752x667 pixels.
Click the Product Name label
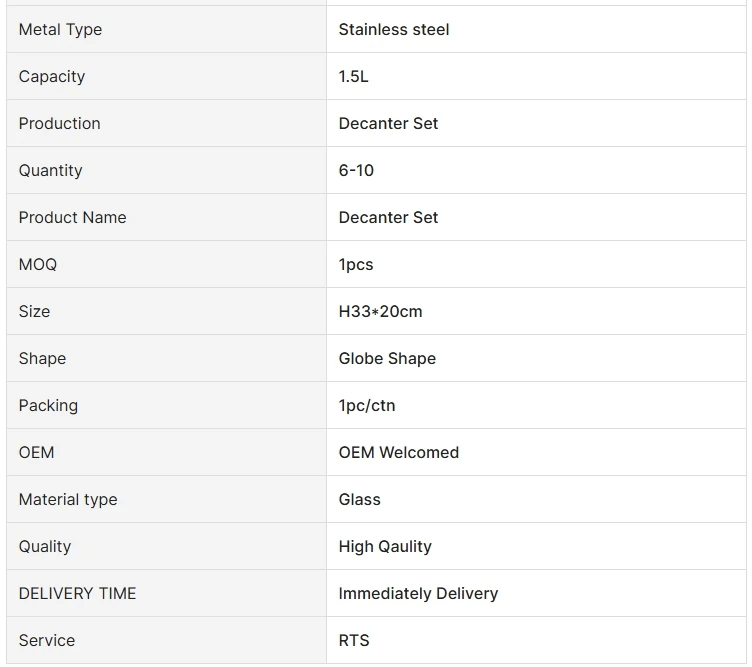[x=72, y=218]
